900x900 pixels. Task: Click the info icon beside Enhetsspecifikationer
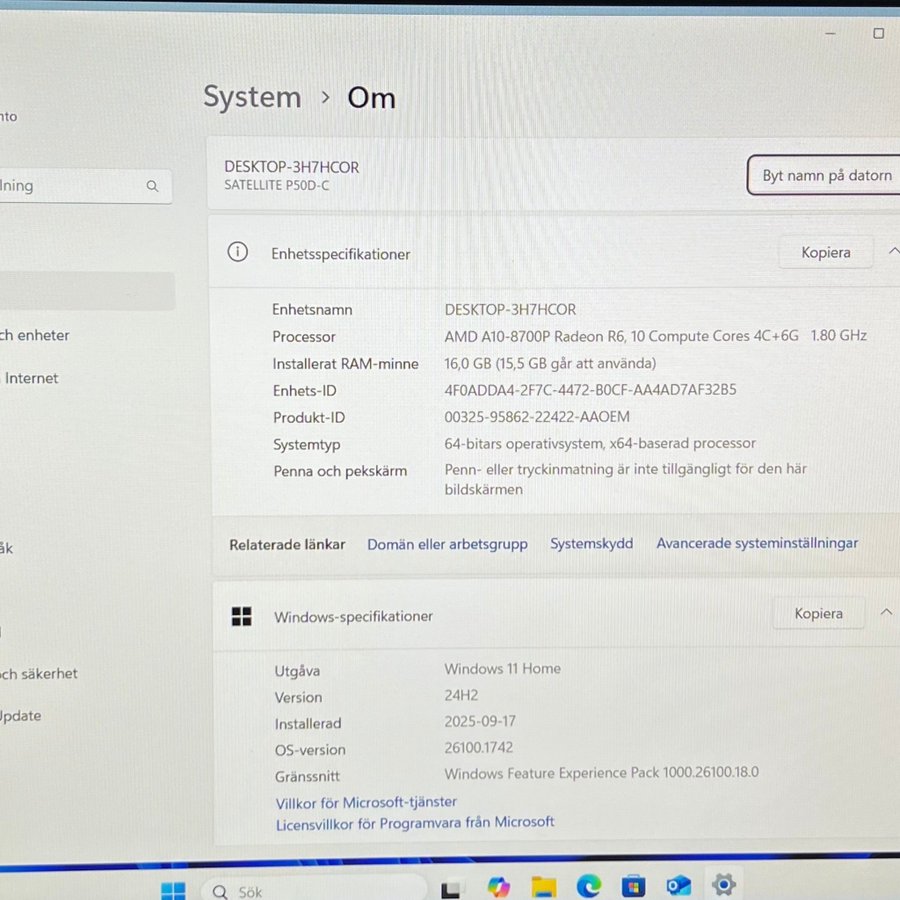pyautogui.click(x=238, y=253)
